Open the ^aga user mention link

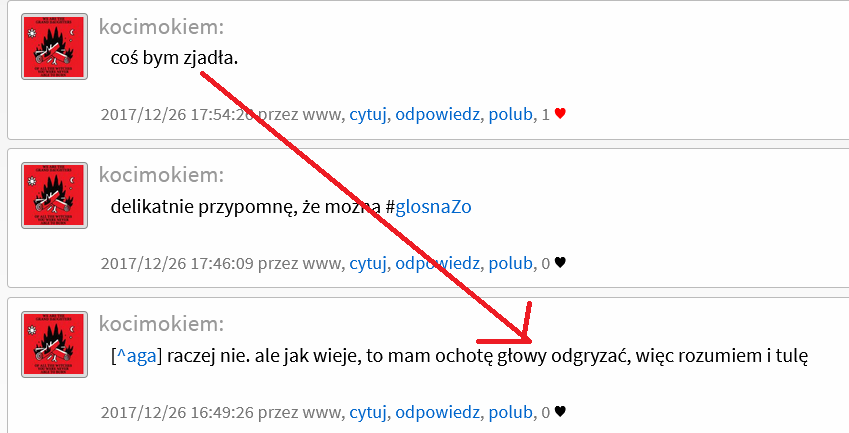click(139, 356)
